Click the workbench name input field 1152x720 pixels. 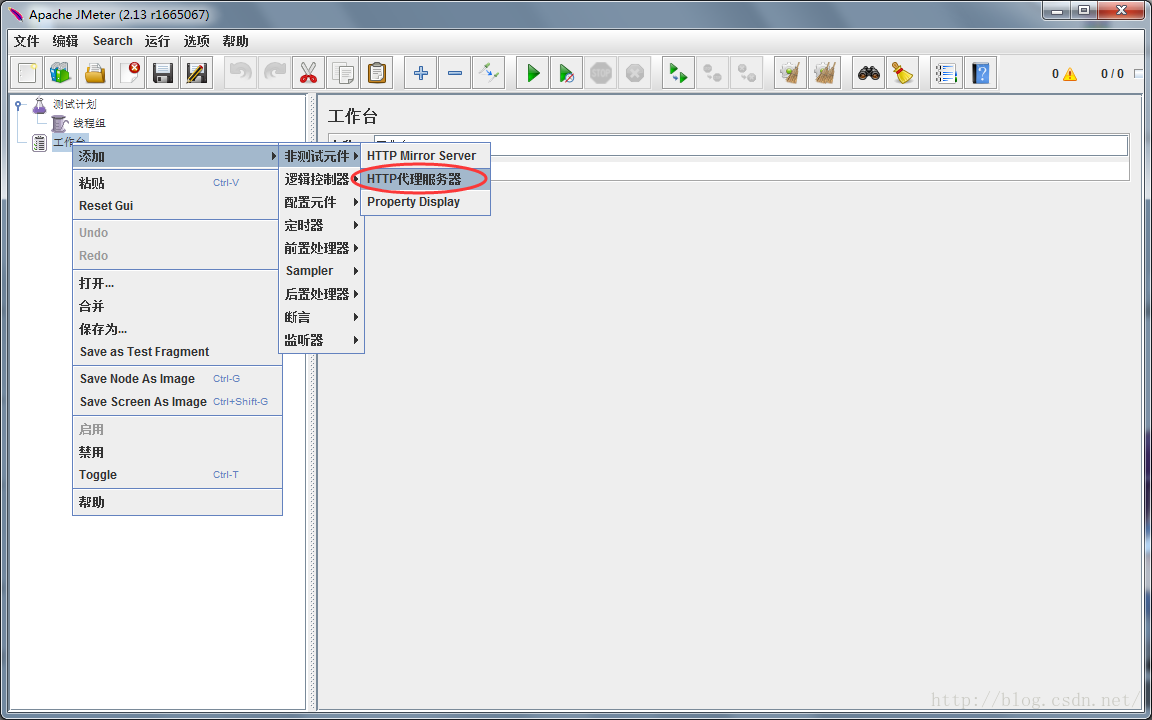pos(751,145)
